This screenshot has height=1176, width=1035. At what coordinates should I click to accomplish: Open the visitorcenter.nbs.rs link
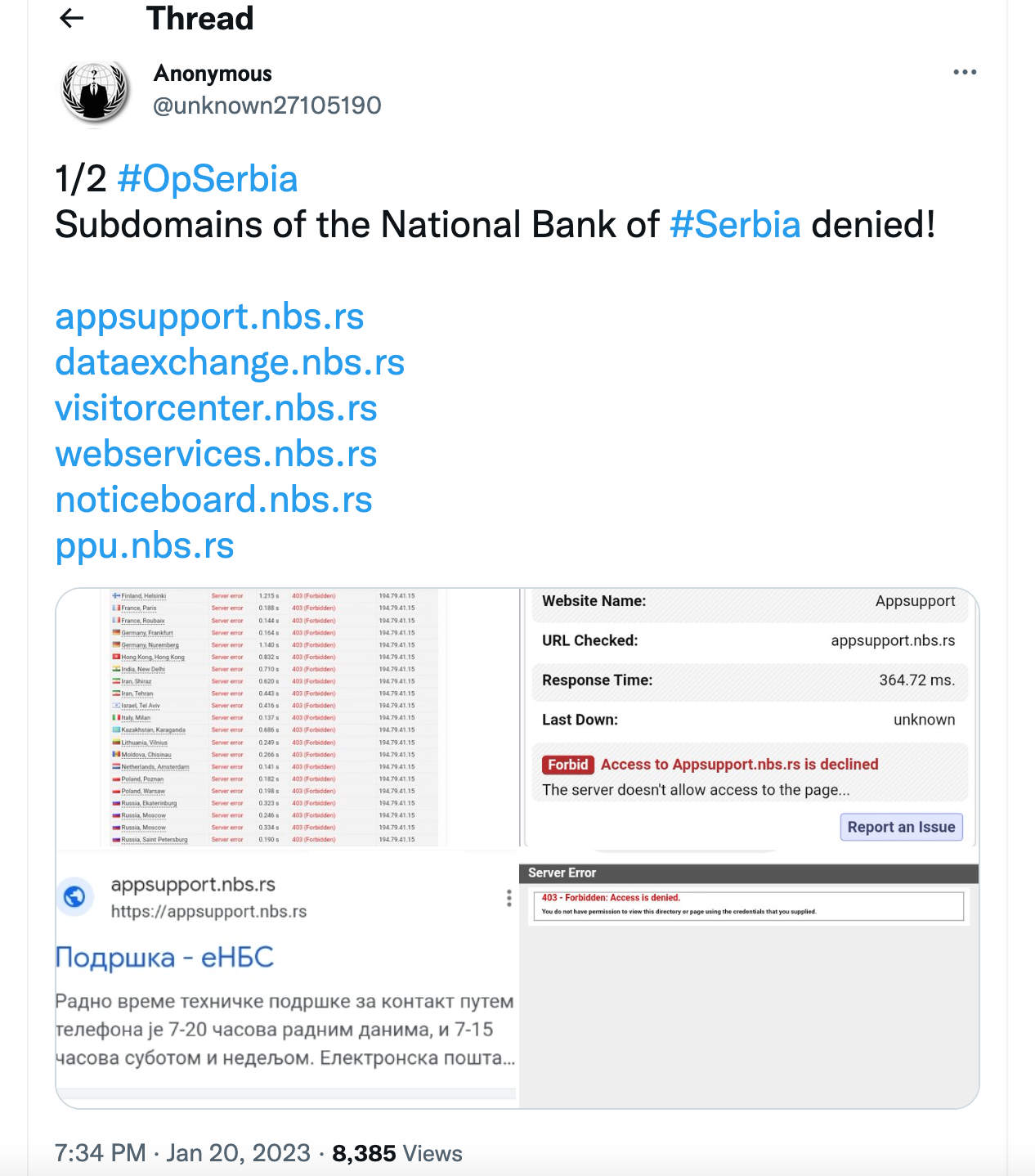[216, 408]
